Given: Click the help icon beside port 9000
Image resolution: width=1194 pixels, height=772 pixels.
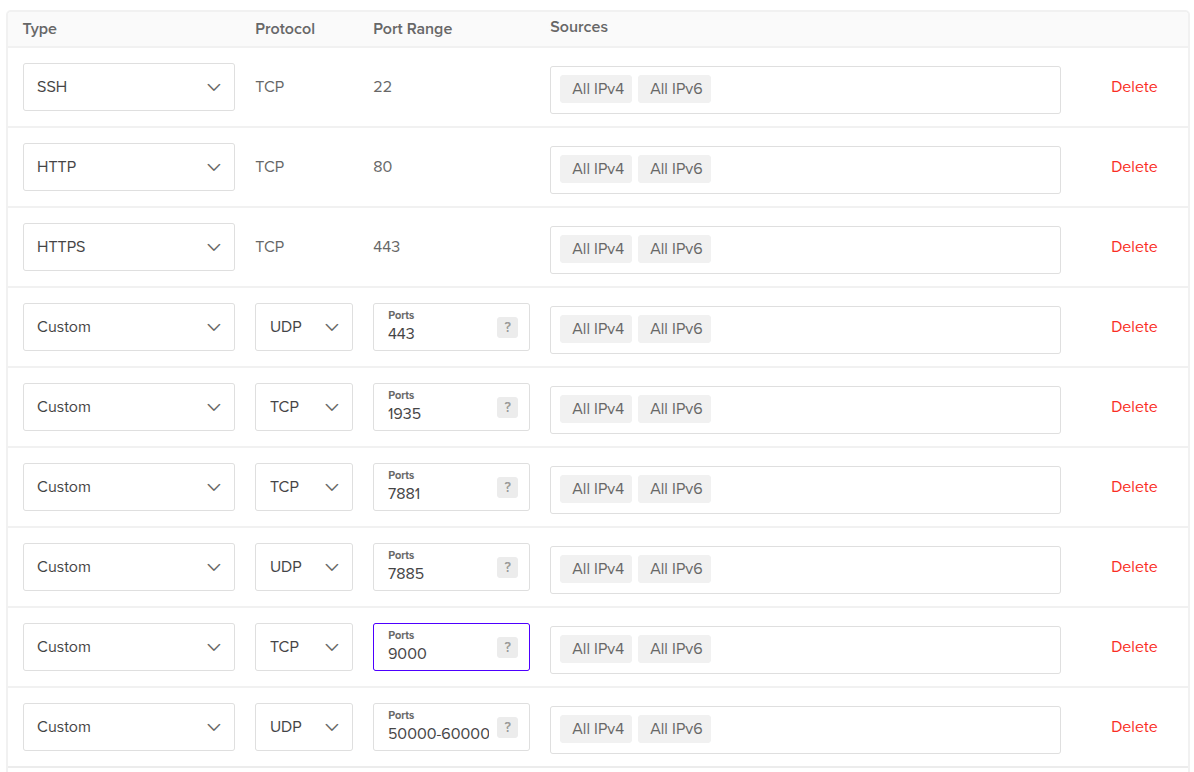Looking at the screenshot, I should click(x=507, y=648).
